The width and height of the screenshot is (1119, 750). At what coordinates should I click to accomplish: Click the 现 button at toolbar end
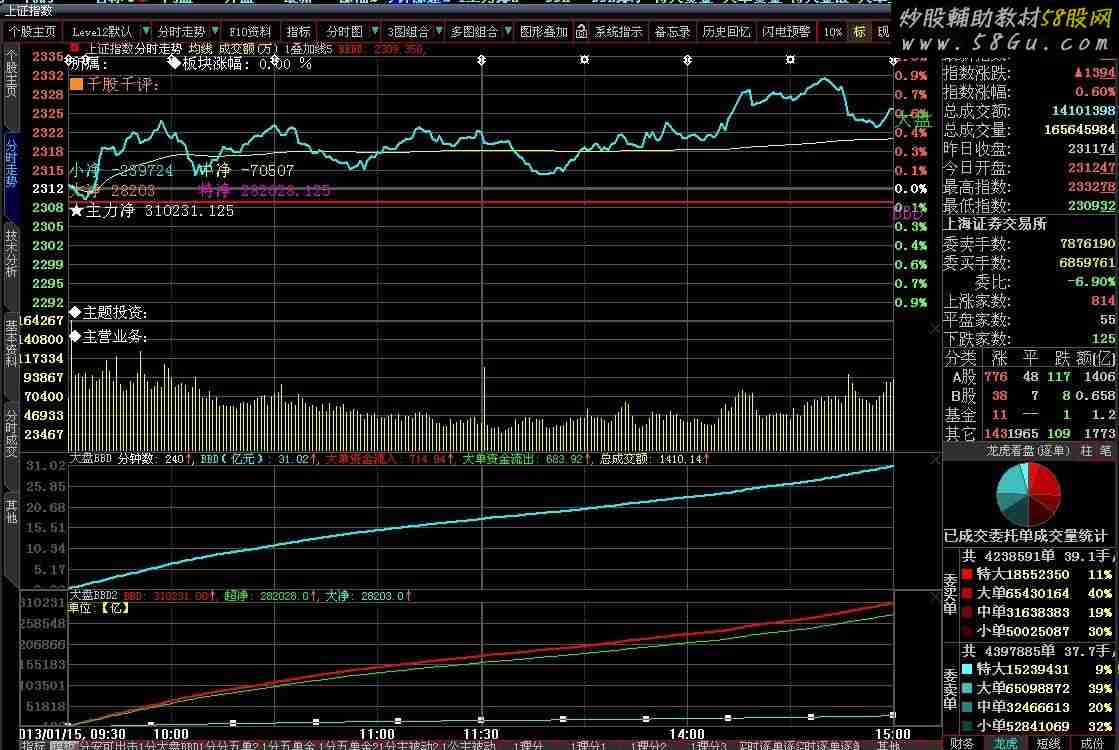pyautogui.click(x=883, y=32)
